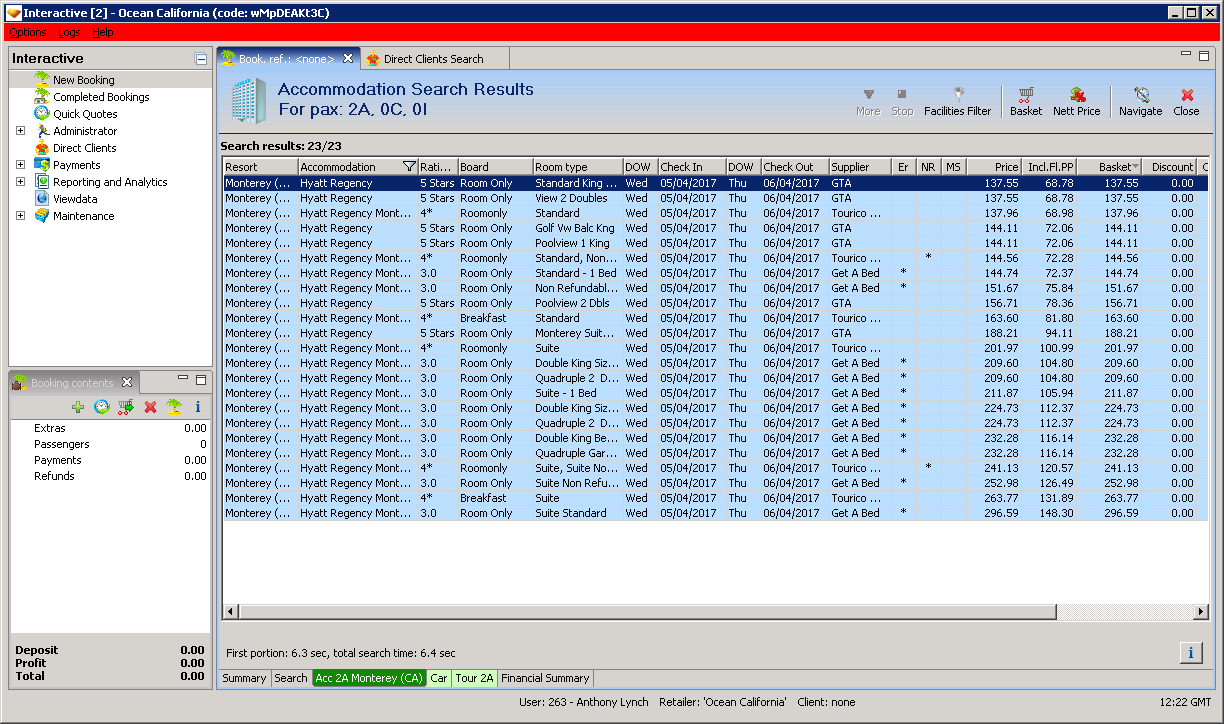1224x724 pixels.
Task: Close the Book. ref. none tab
Action: coord(348,58)
